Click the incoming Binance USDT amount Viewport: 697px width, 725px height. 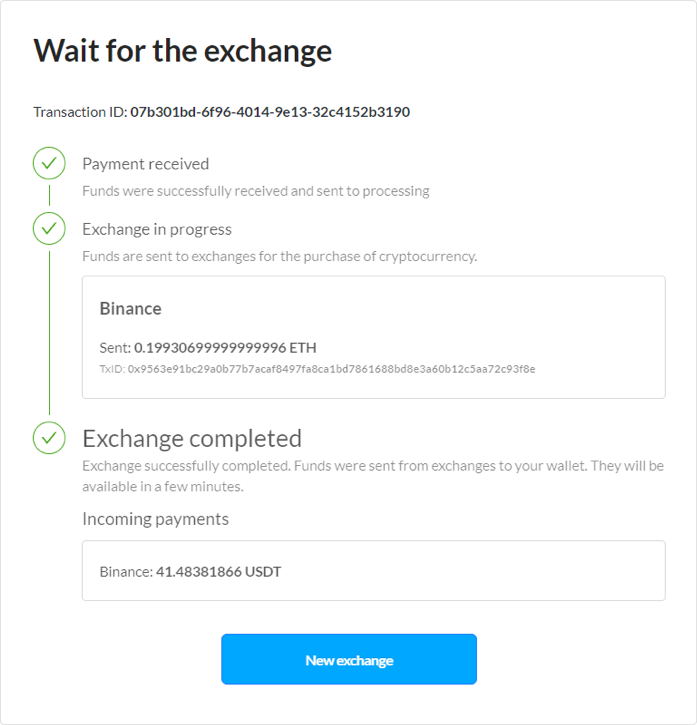[219, 572]
